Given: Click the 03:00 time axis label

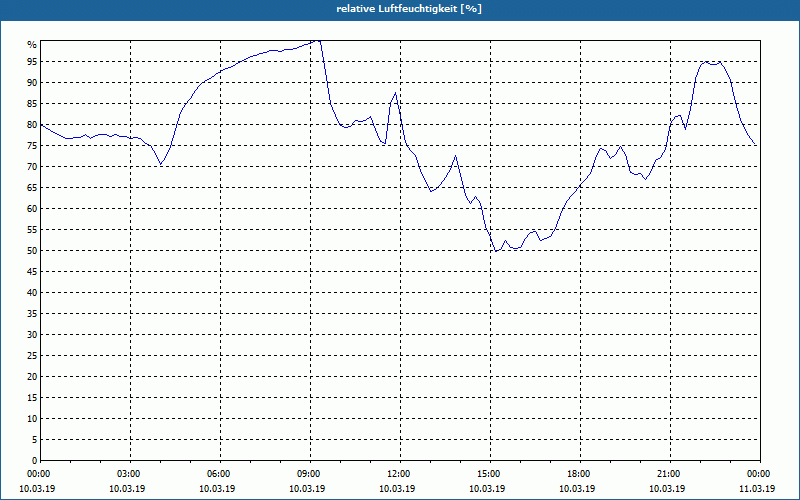Looking at the screenshot, I should [x=131, y=474].
